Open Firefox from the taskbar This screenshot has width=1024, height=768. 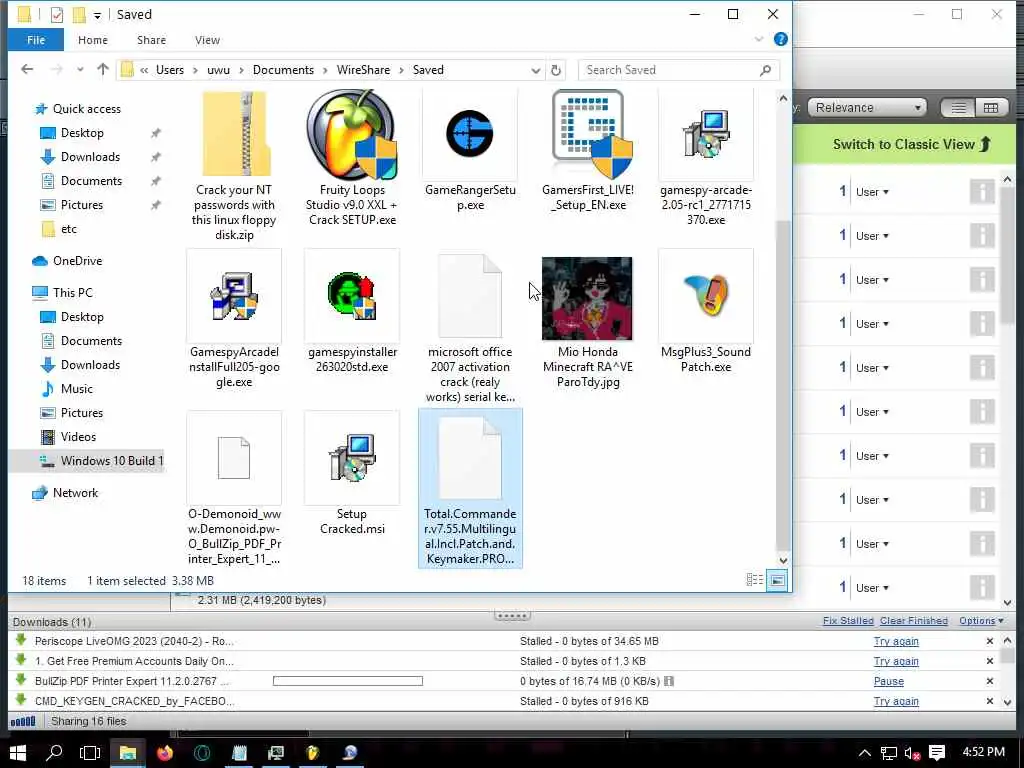[165, 753]
